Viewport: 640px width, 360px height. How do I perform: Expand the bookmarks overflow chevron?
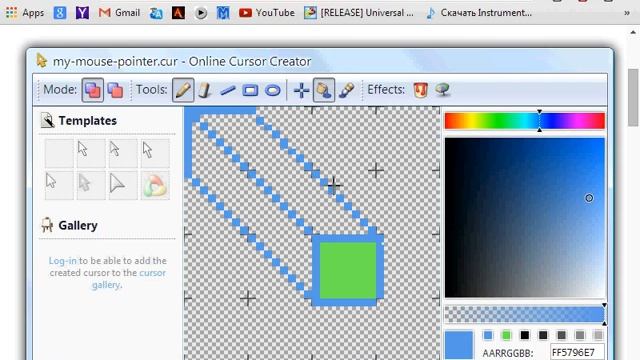(627, 13)
